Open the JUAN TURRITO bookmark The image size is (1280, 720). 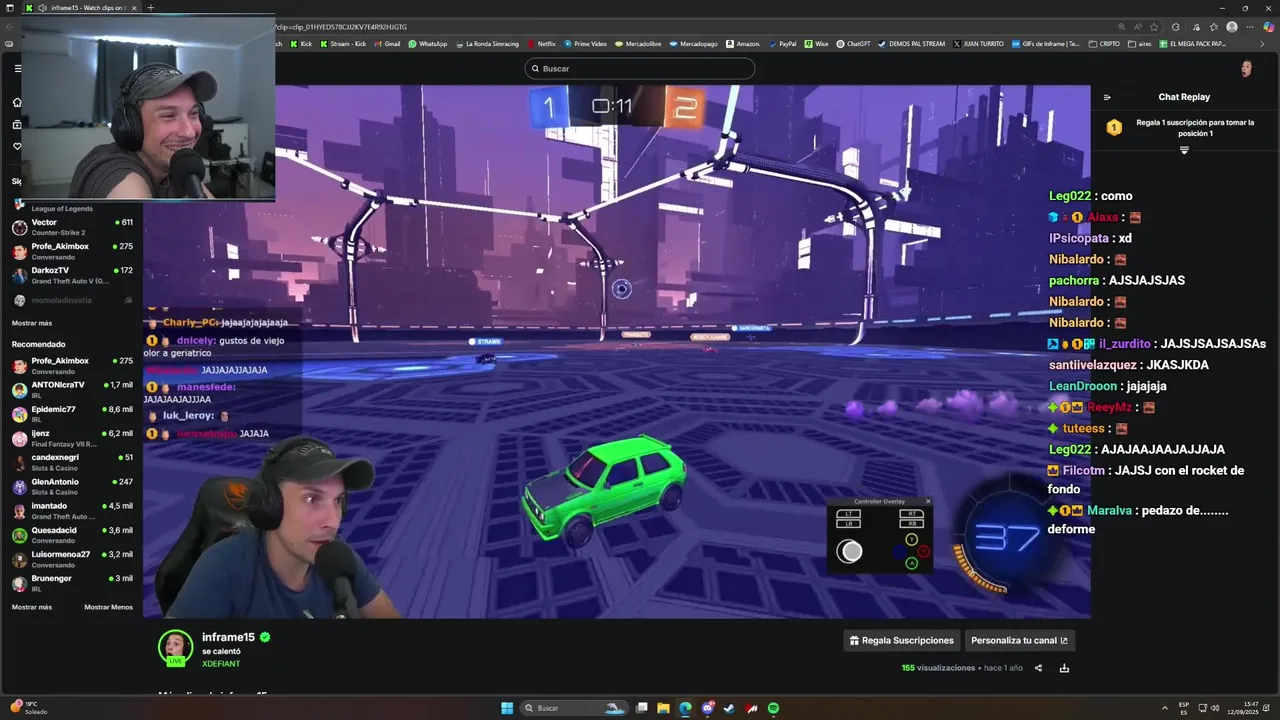click(978, 44)
